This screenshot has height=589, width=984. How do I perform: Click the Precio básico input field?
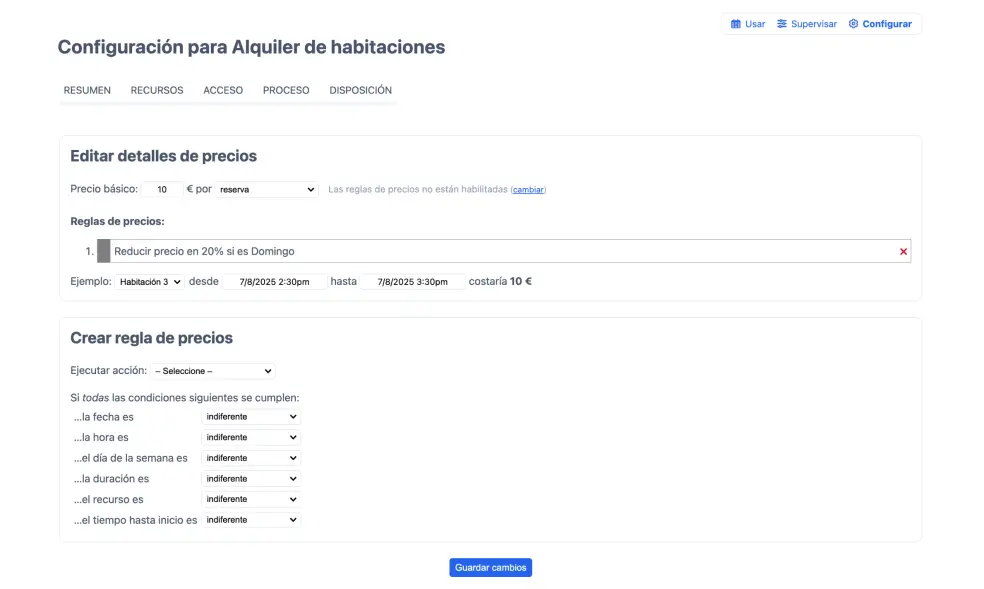coord(162,189)
